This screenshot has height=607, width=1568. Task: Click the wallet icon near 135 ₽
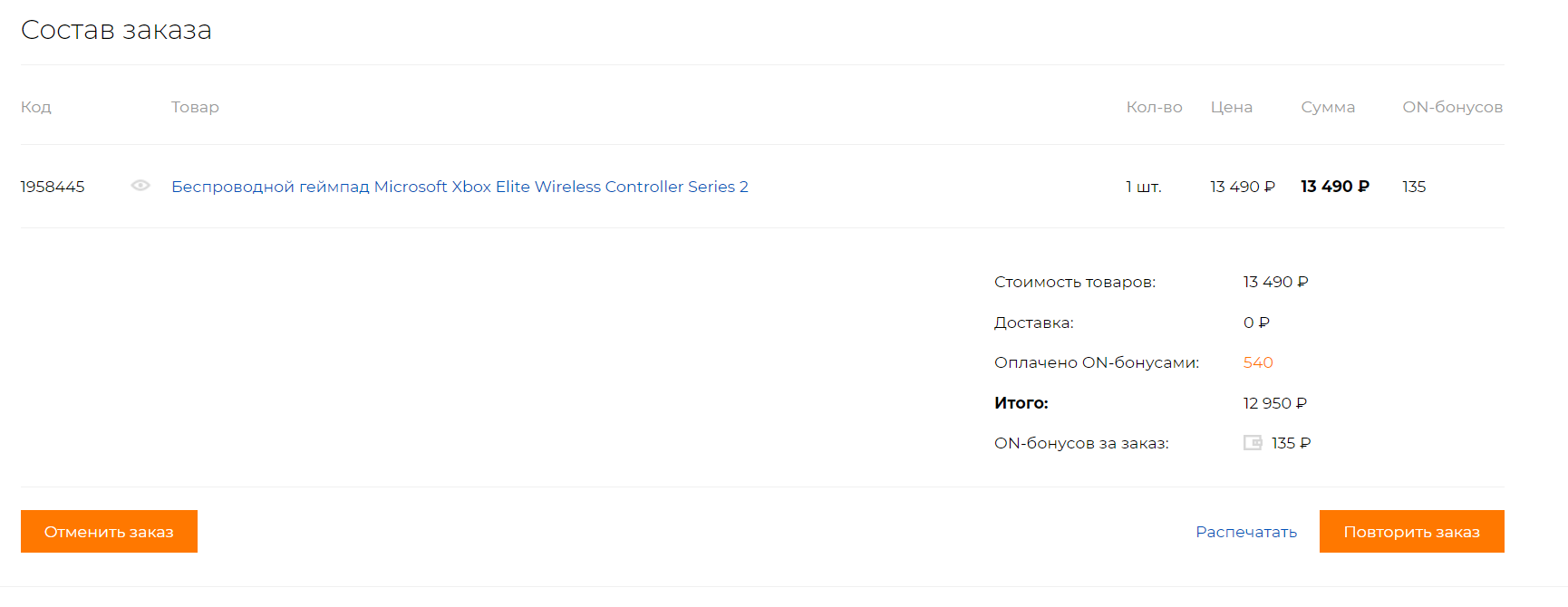point(1253,443)
